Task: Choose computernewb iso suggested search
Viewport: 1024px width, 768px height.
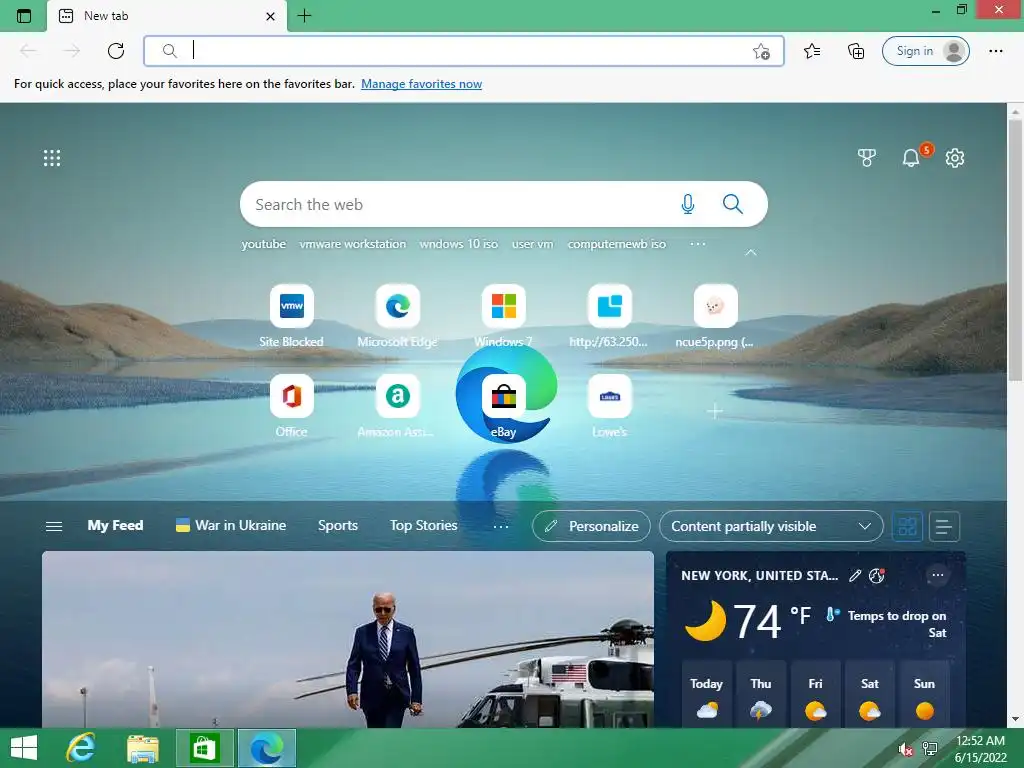Action: click(616, 244)
